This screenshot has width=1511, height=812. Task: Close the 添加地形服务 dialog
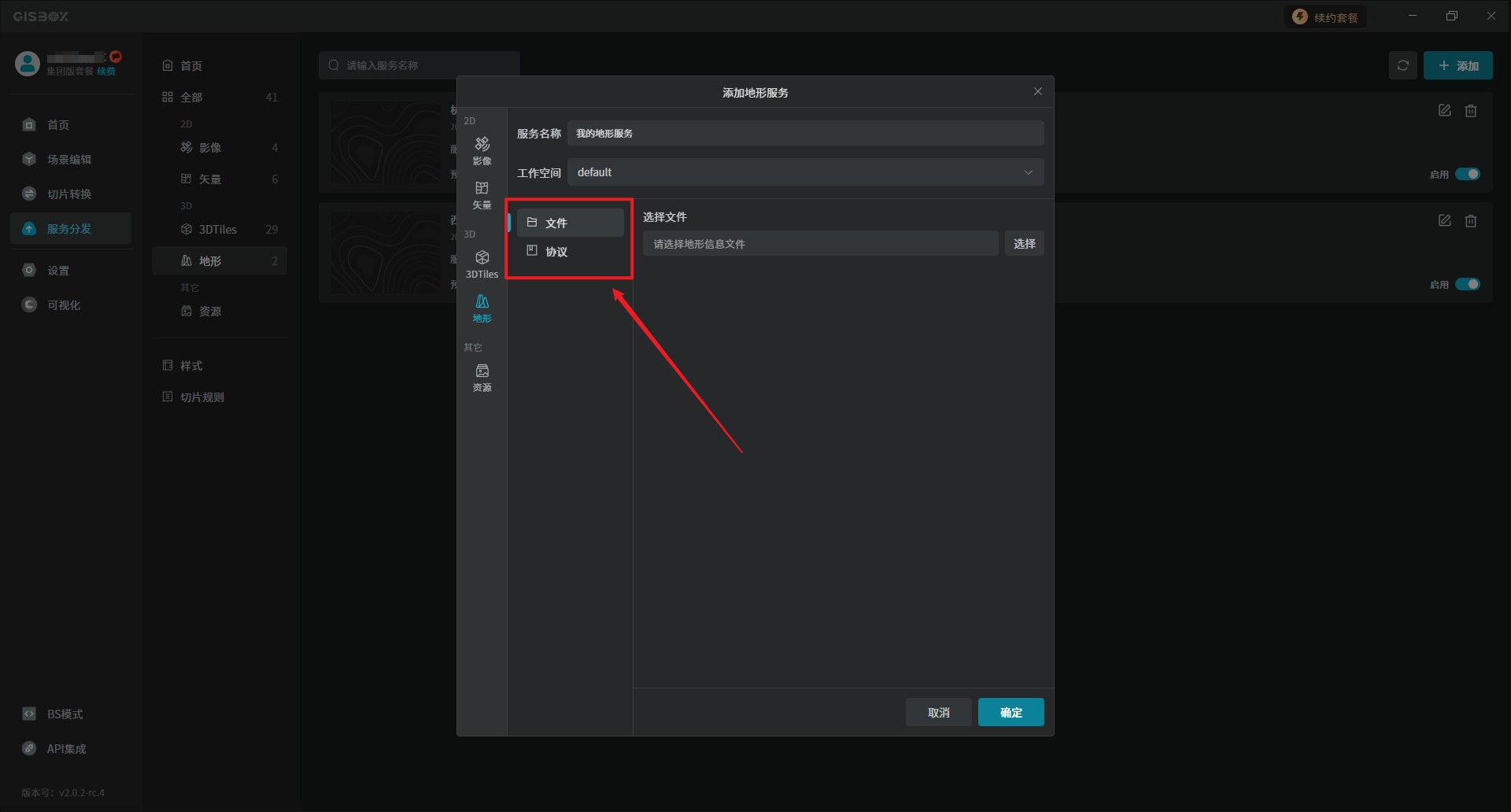tap(1037, 92)
